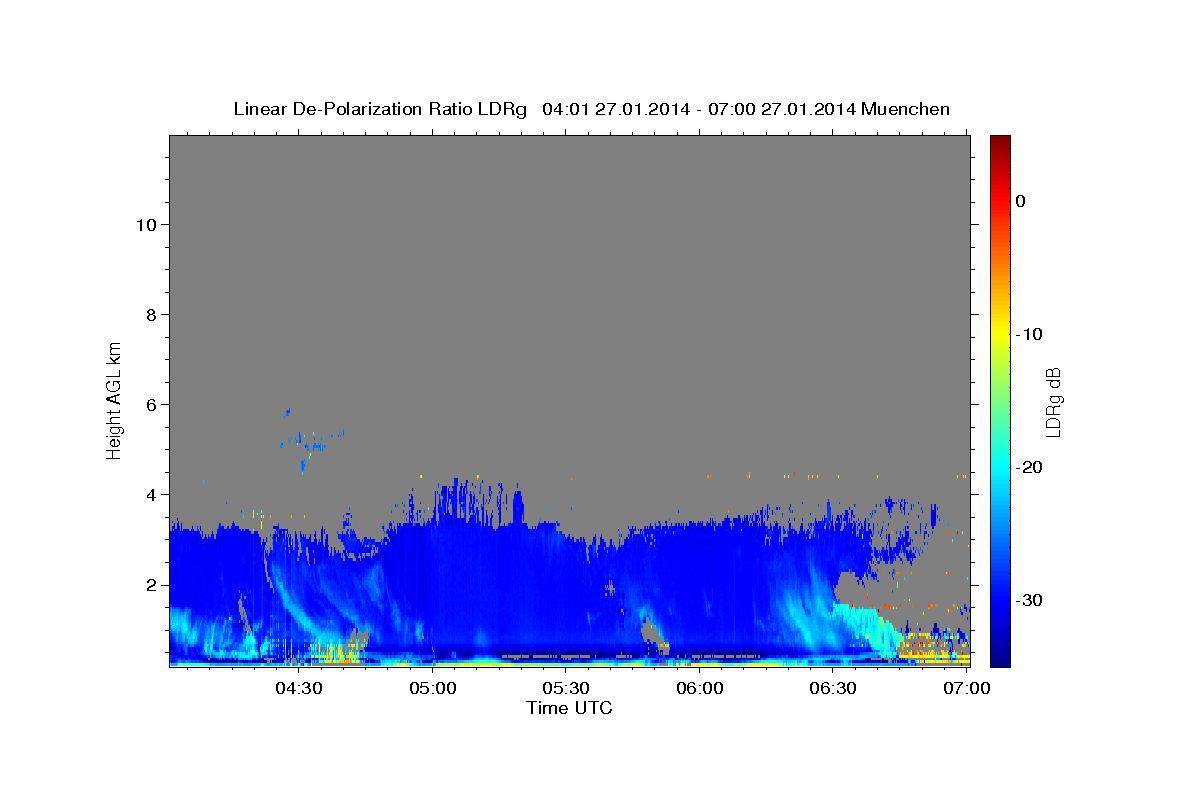
Task: Click the 05:00 time tick label
Action: tap(432, 688)
